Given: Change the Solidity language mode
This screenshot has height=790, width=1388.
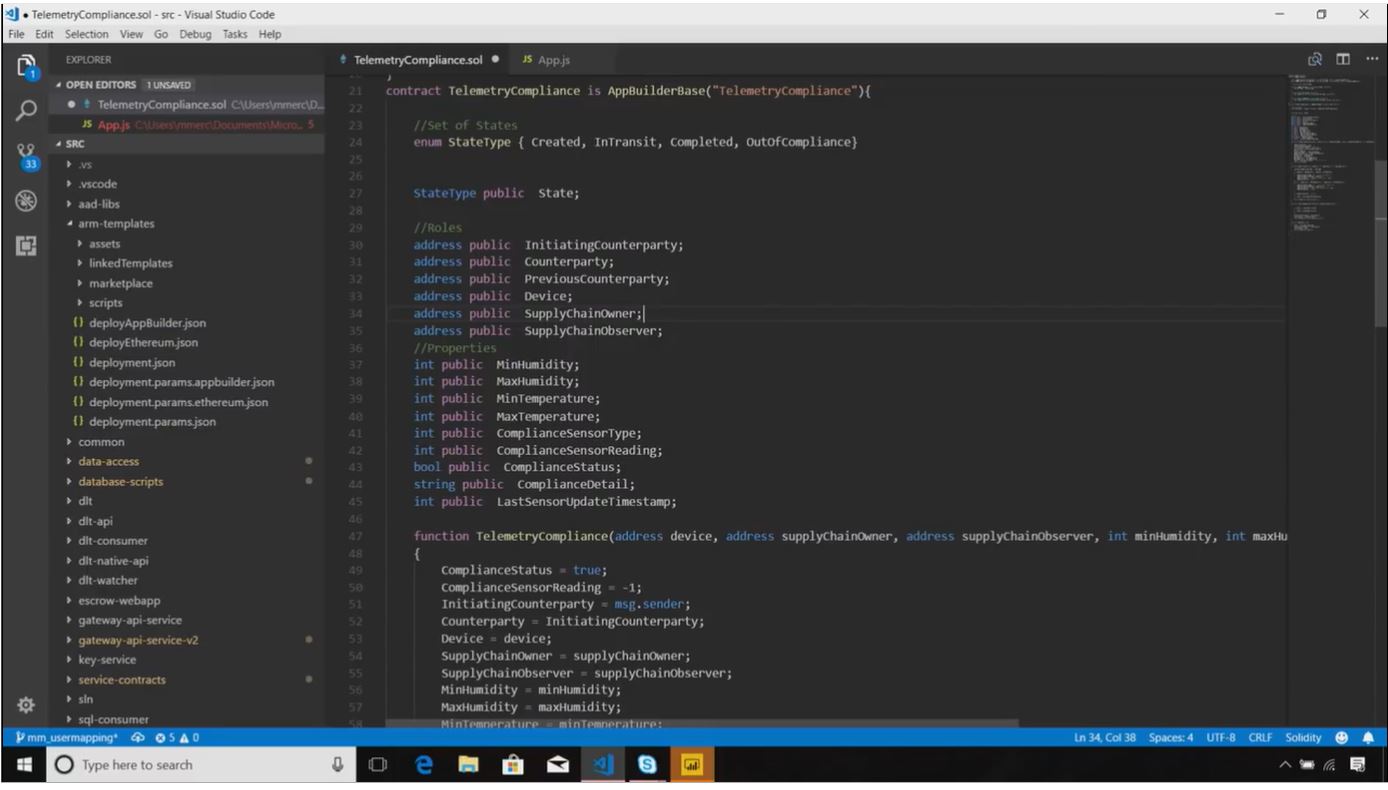Looking at the screenshot, I should pyautogui.click(x=1305, y=737).
